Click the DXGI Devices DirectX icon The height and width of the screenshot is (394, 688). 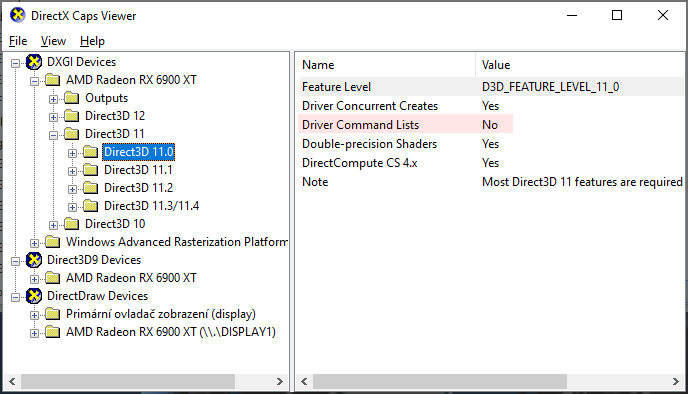tap(34, 62)
